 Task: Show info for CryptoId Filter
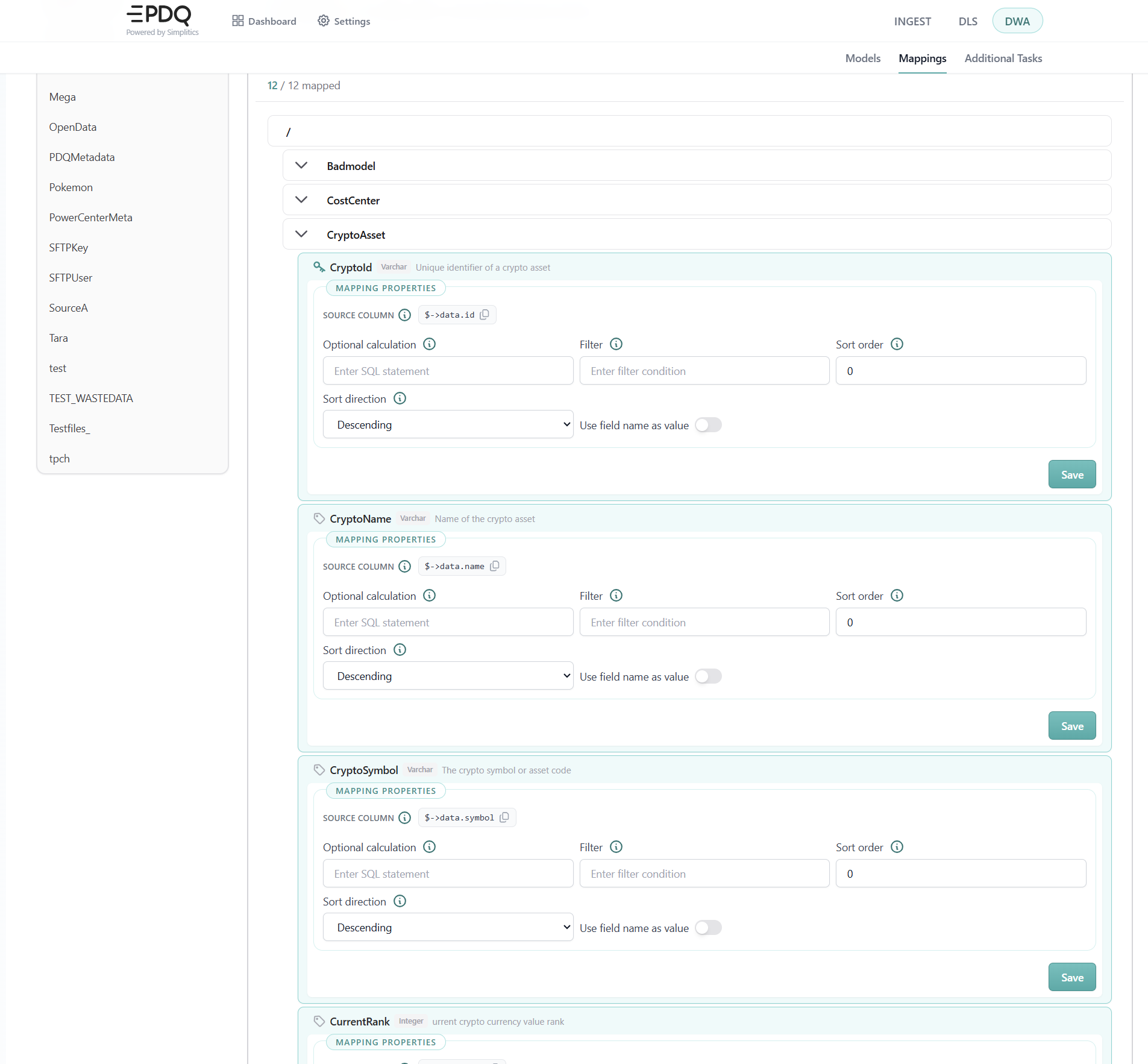pos(616,344)
